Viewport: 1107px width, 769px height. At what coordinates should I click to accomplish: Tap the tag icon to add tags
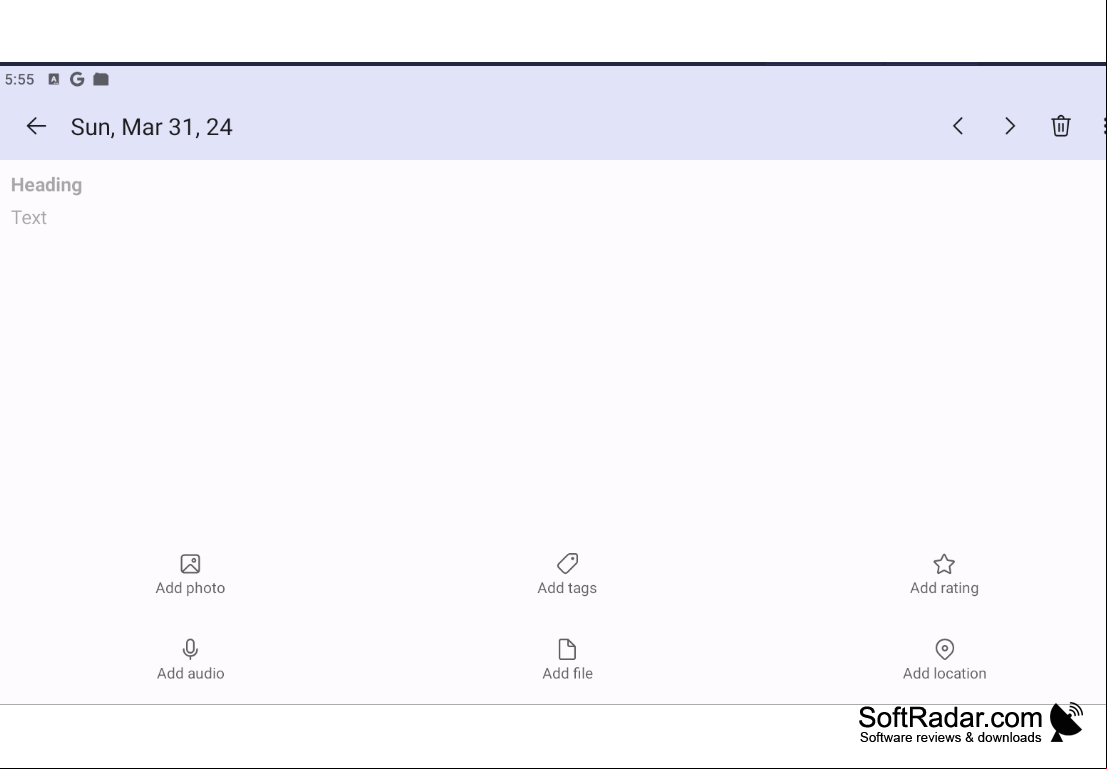[x=568, y=564]
